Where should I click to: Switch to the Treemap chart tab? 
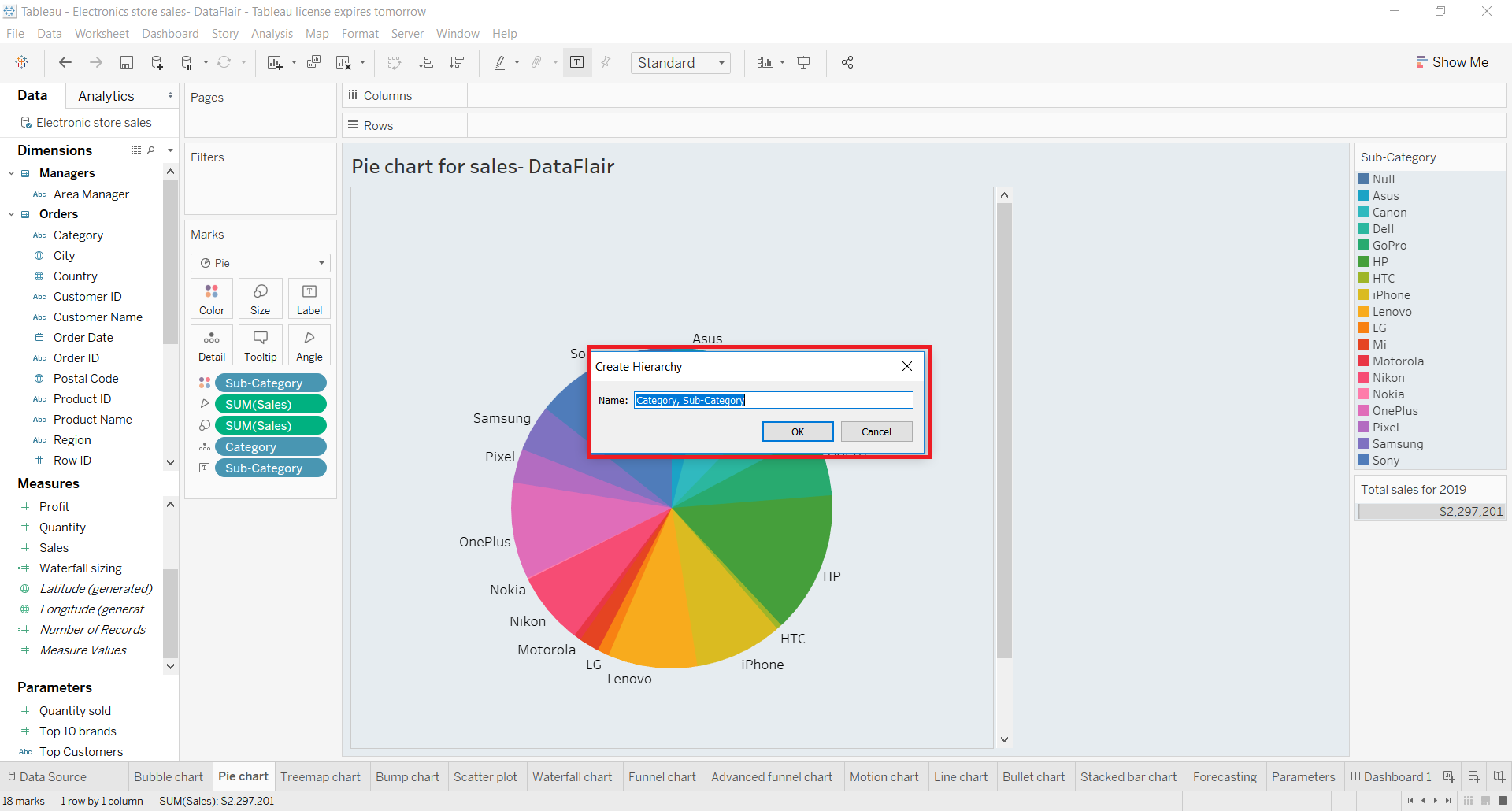[x=321, y=776]
